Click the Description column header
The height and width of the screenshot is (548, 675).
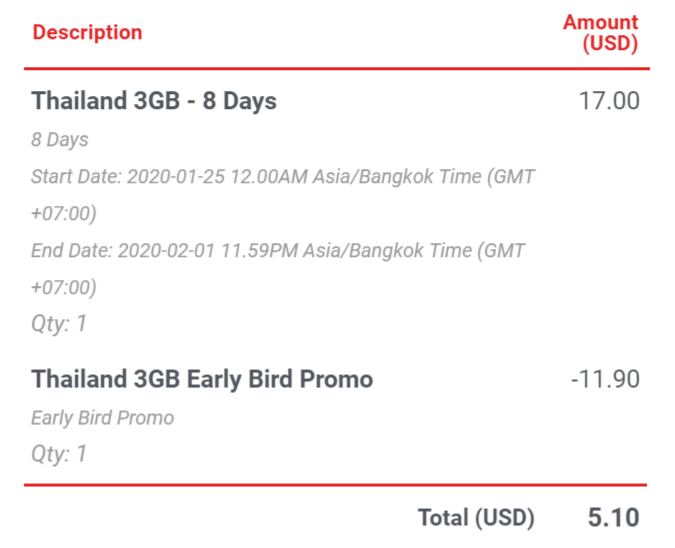[x=87, y=33]
